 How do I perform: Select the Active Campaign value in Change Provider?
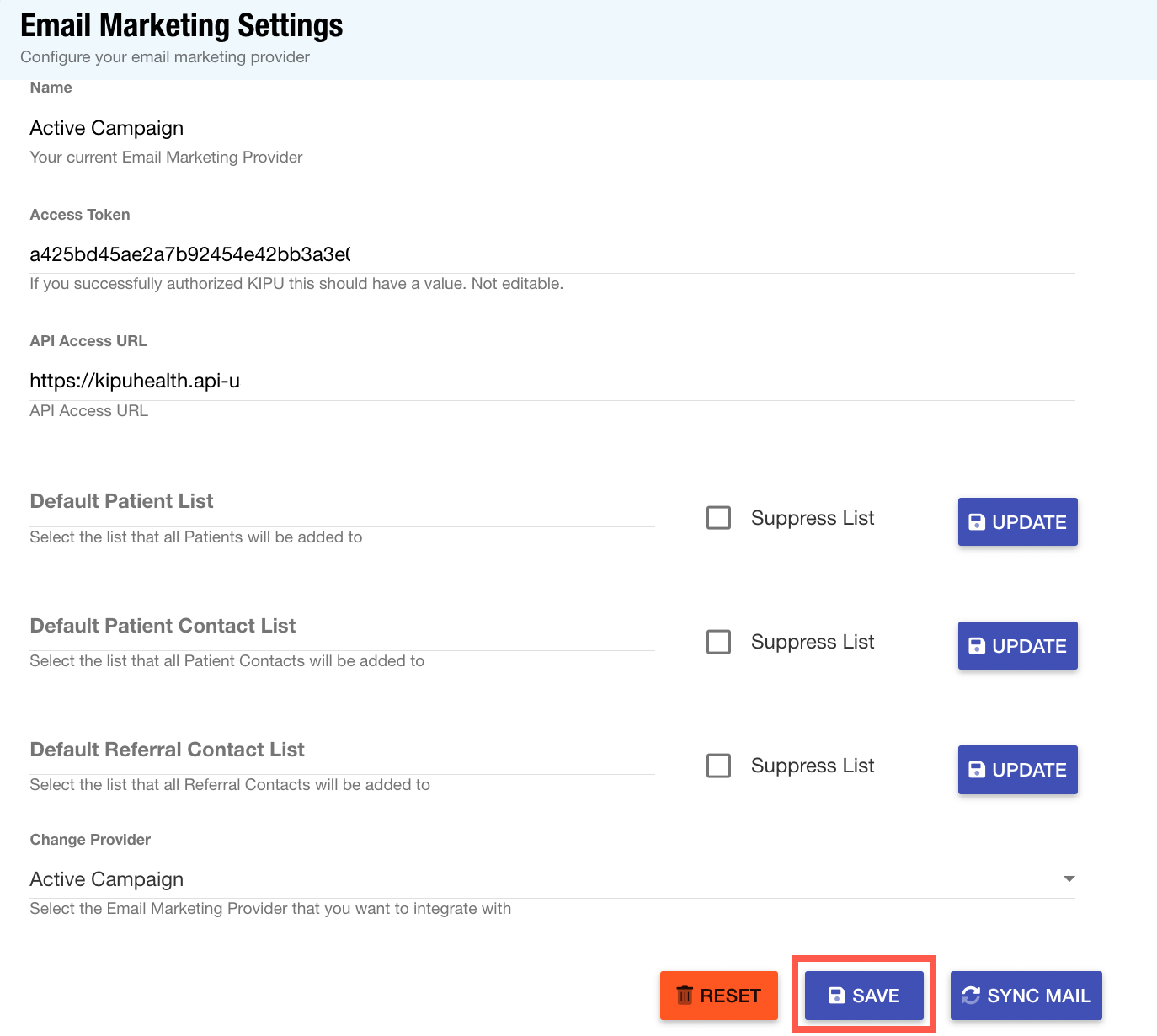point(107,879)
